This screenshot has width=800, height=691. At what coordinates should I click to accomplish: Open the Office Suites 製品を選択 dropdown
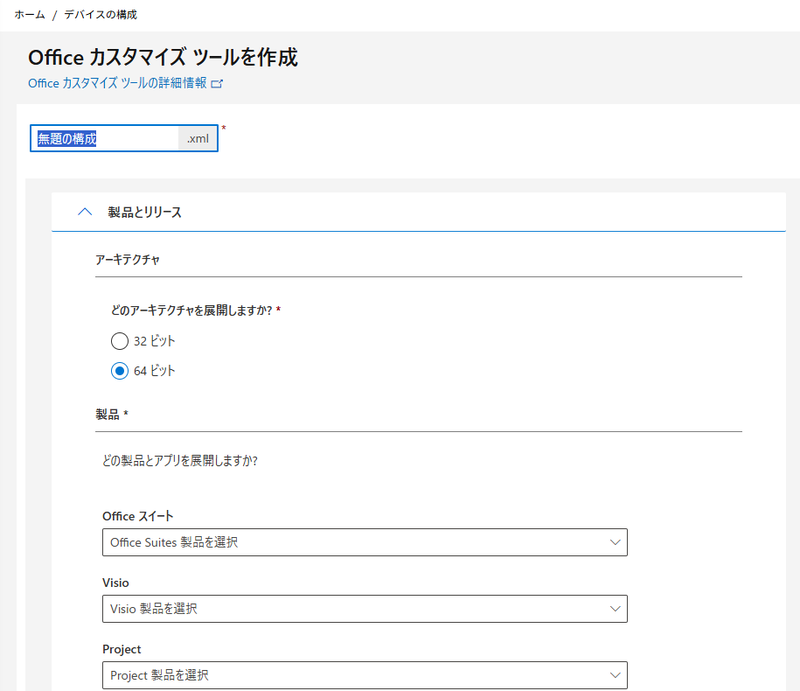click(x=365, y=542)
